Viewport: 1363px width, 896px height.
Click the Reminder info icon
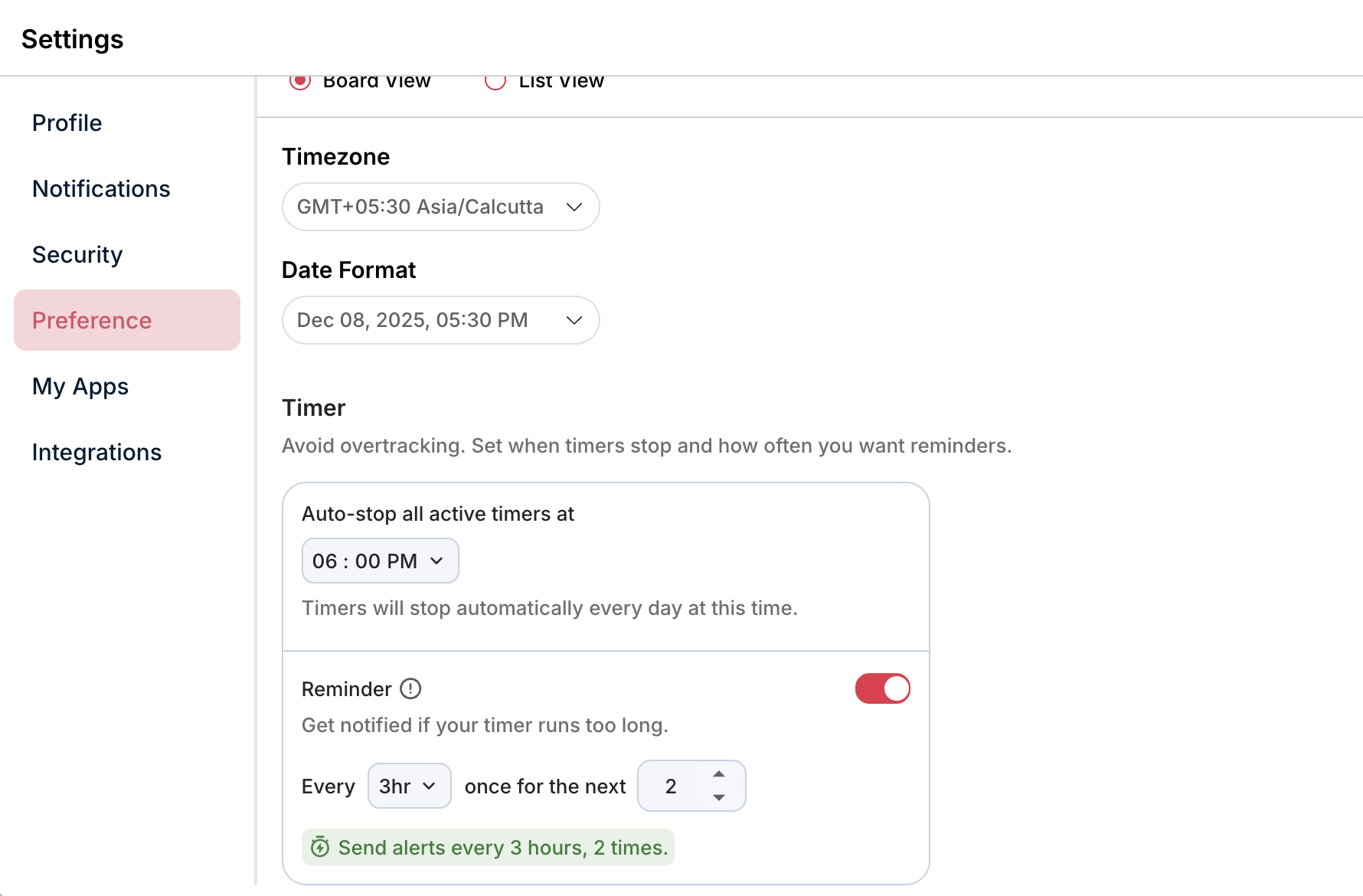point(410,689)
